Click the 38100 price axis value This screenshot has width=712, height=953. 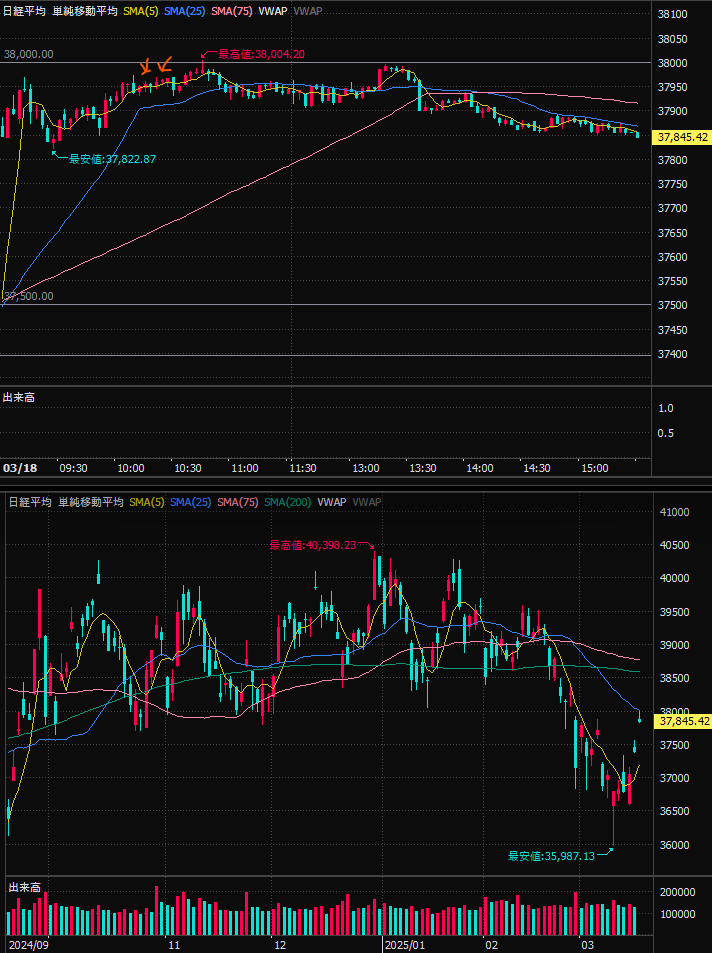(x=672, y=15)
